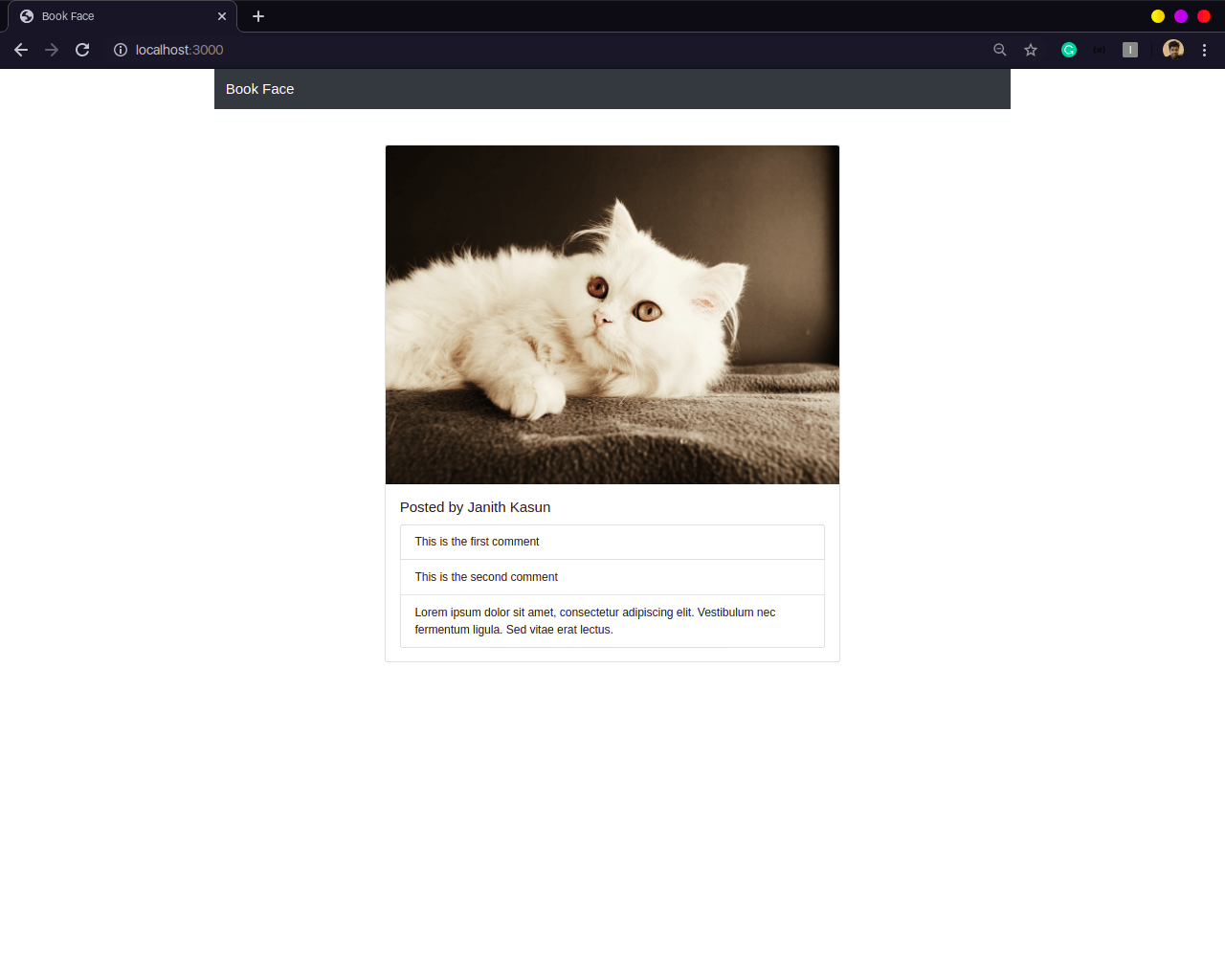
Task: Click the white cat photo
Action: click(612, 314)
